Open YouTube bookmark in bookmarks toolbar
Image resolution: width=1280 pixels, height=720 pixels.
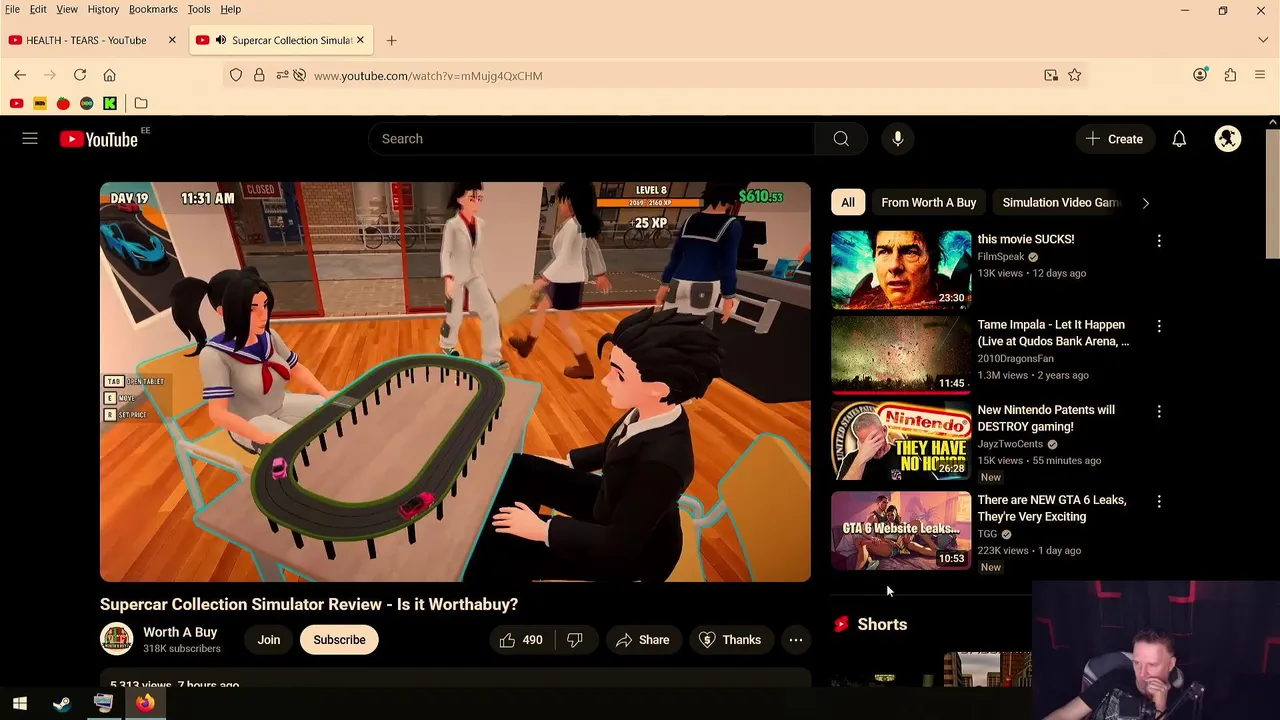[x=16, y=103]
